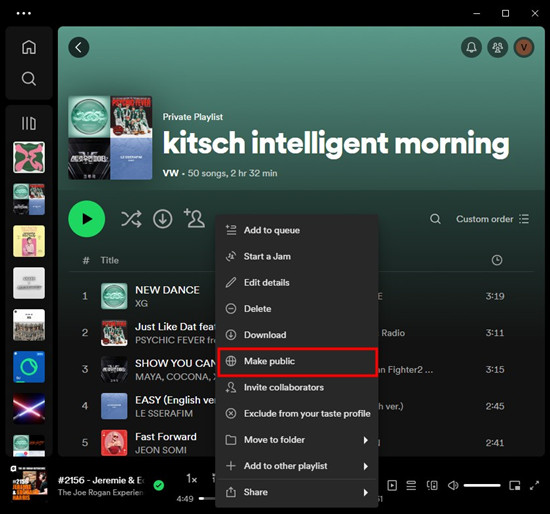Navigate back with the arrow button
Viewport: 550px width, 514px height.
pyautogui.click(x=79, y=47)
